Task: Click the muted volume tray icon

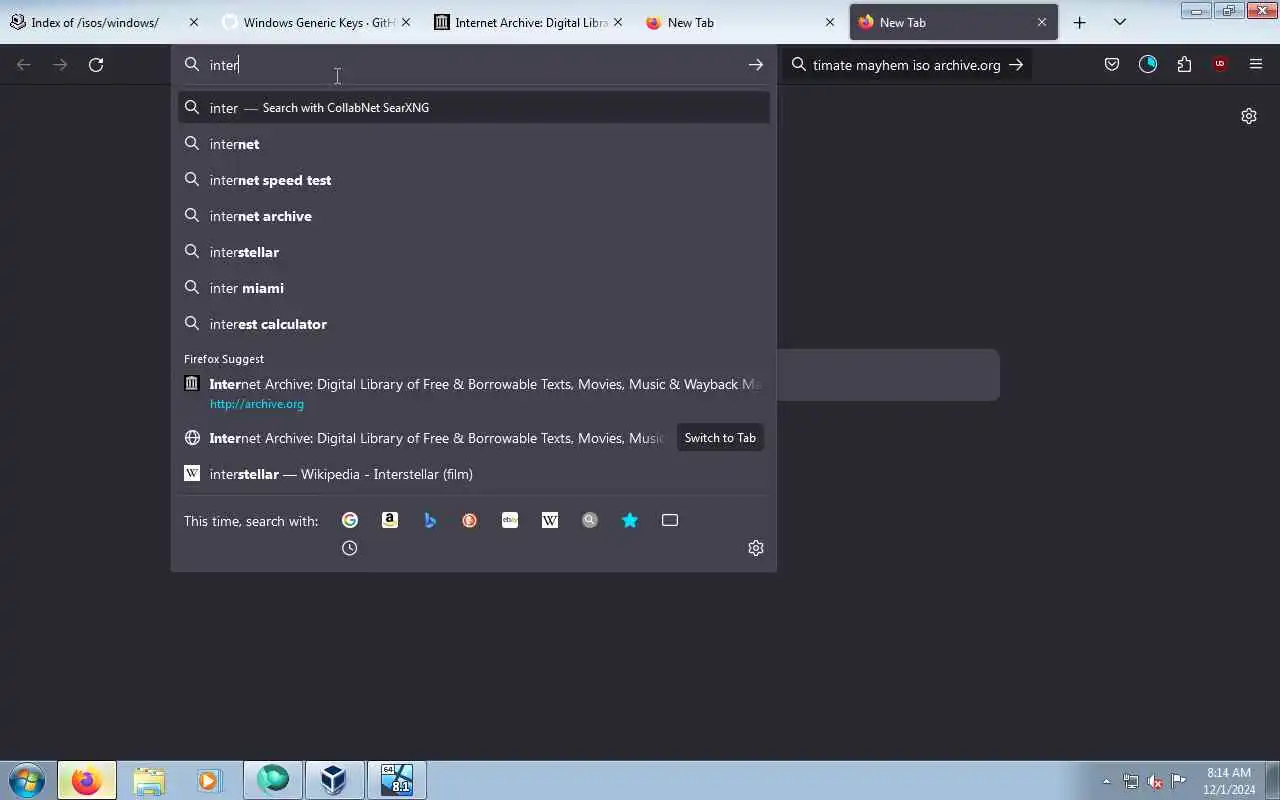Action: 1155,781
